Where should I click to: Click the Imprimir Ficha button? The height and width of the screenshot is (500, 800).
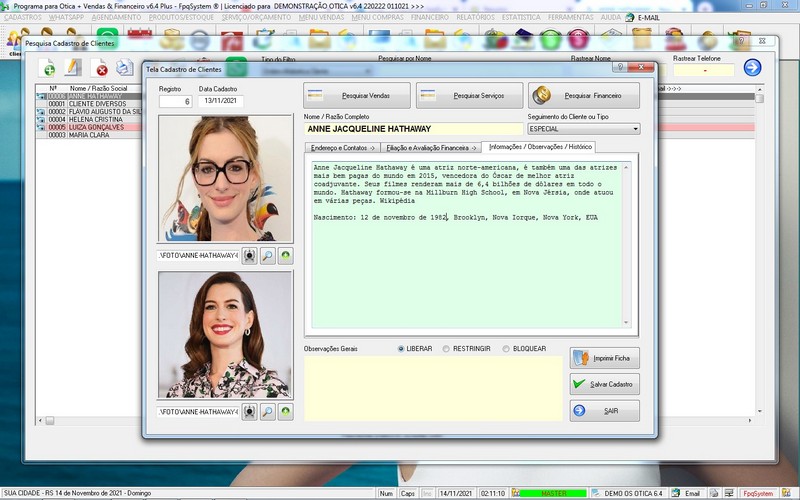(605, 358)
